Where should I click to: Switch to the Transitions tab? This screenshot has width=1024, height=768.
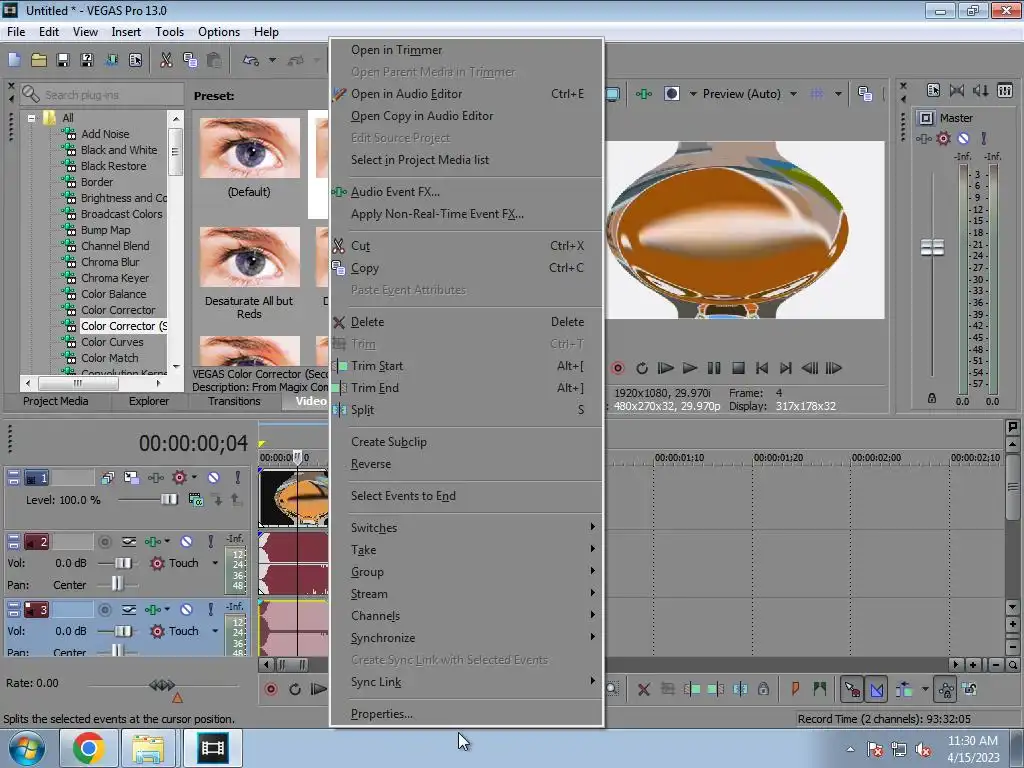coord(234,401)
